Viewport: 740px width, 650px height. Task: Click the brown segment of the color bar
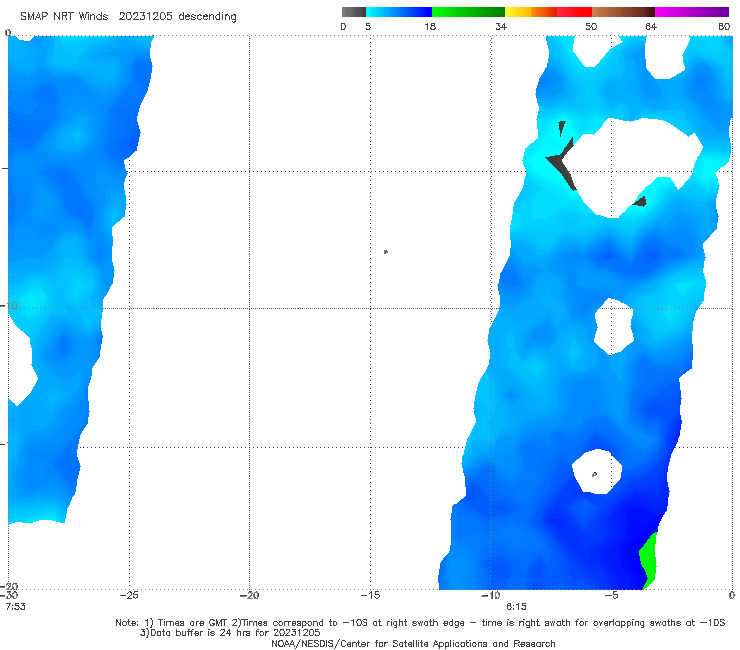[623, 12]
